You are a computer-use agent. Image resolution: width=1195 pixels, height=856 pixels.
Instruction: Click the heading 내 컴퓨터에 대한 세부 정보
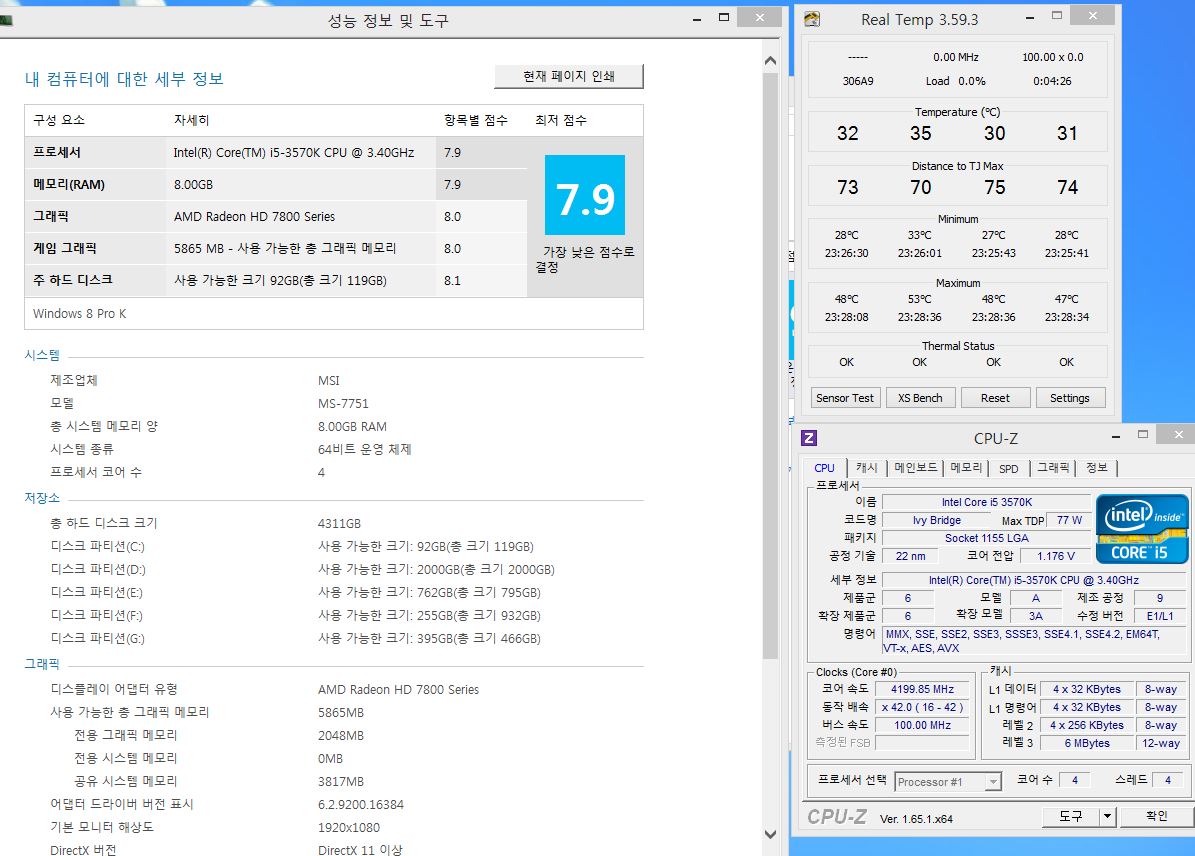[x=124, y=79]
